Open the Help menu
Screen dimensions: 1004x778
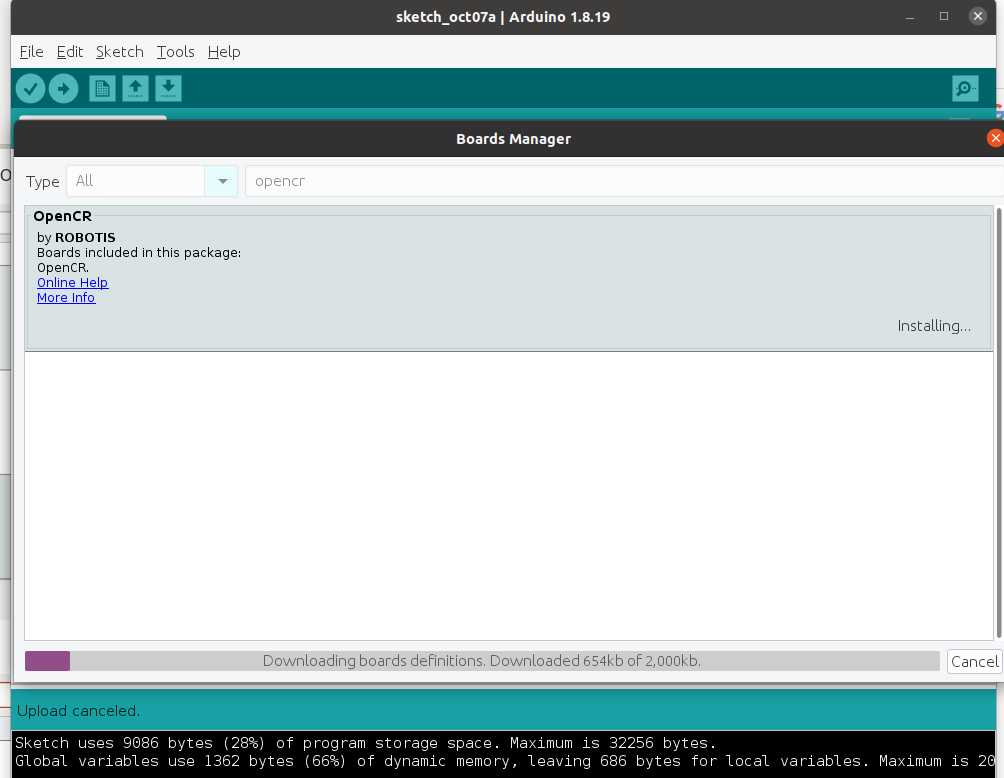(224, 52)
